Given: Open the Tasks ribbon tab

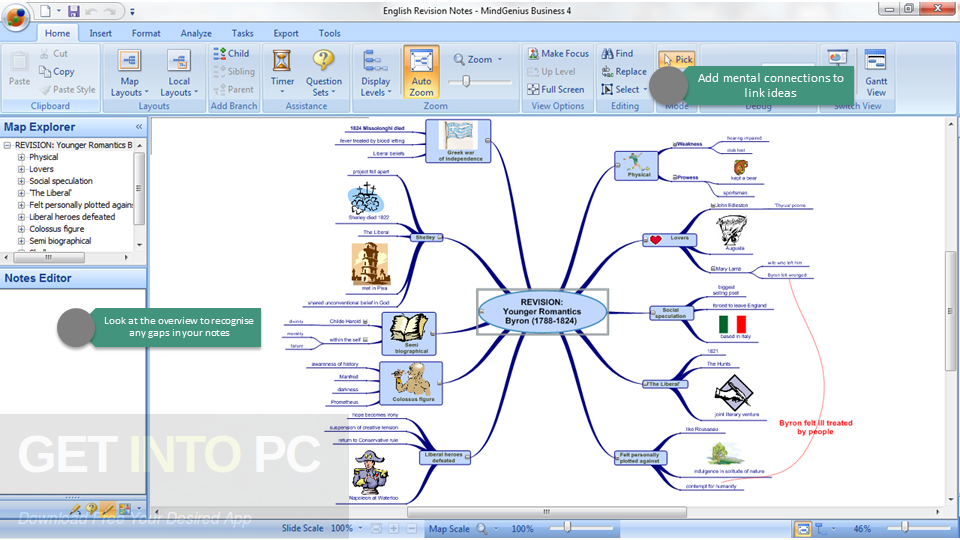Looking at the screenshot, I should tap(242, 33).
